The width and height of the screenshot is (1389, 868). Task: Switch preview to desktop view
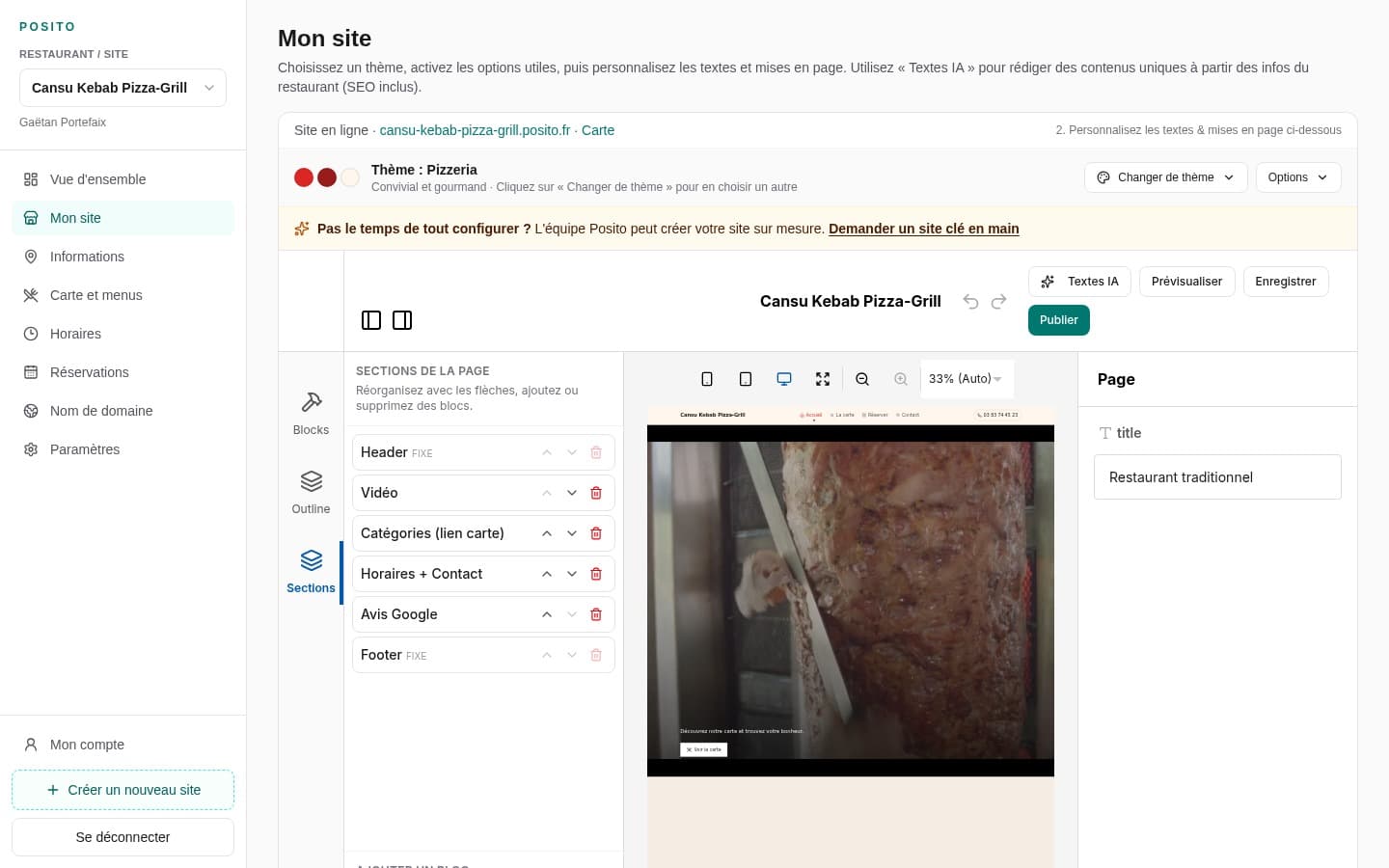pyautogui.click(x=784, y=379)
